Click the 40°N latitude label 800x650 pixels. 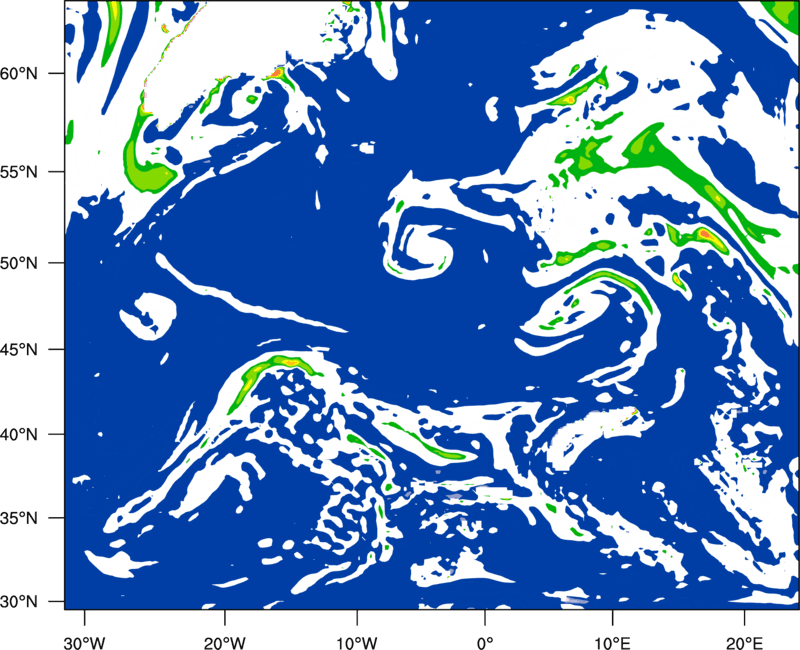[x=19, y=434]
